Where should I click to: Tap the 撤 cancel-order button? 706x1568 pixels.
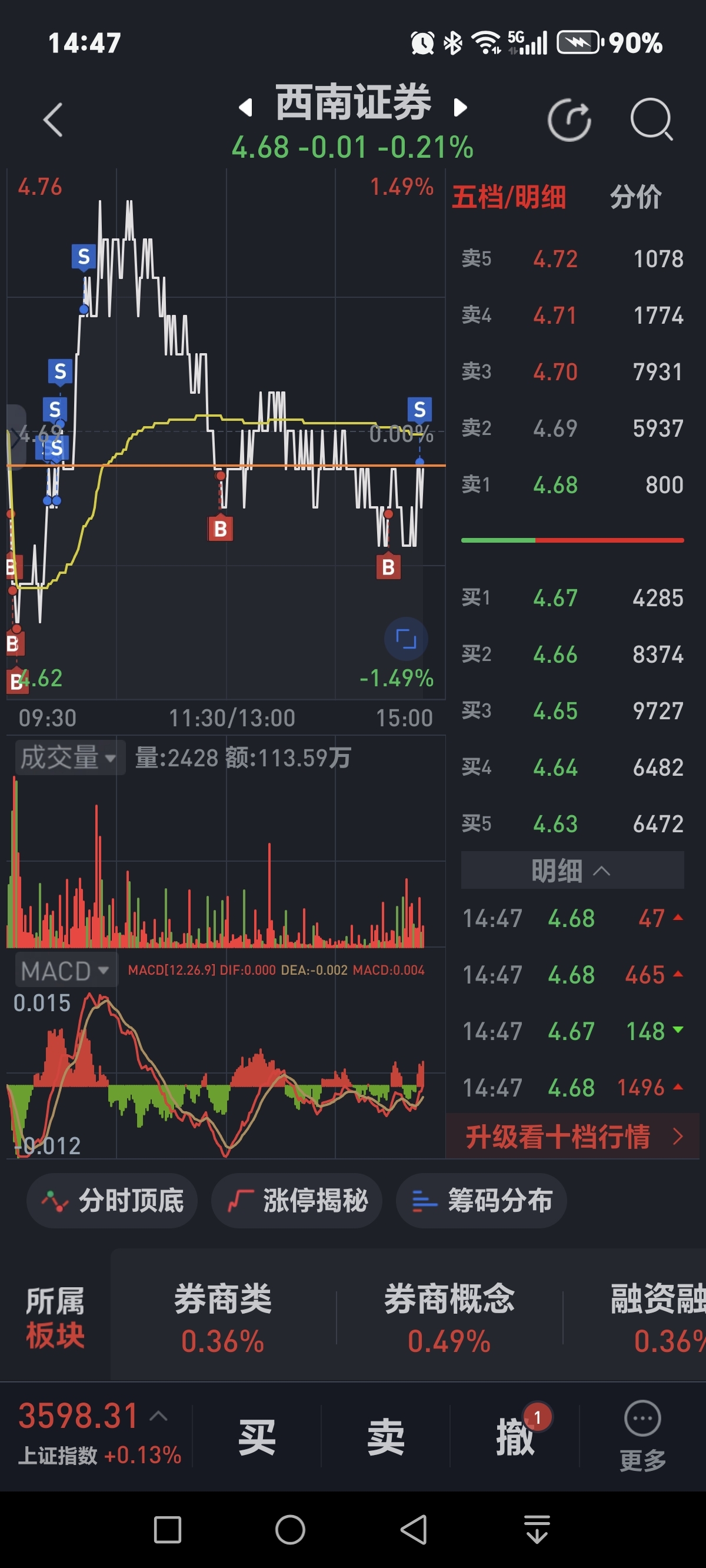click(x=514, y=1437)
